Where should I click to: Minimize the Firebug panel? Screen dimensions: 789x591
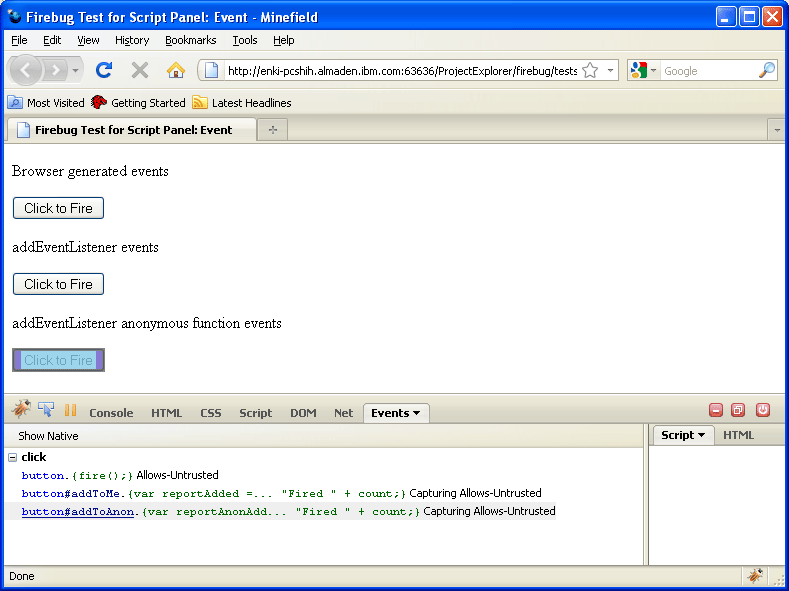[x=716, y=410]
